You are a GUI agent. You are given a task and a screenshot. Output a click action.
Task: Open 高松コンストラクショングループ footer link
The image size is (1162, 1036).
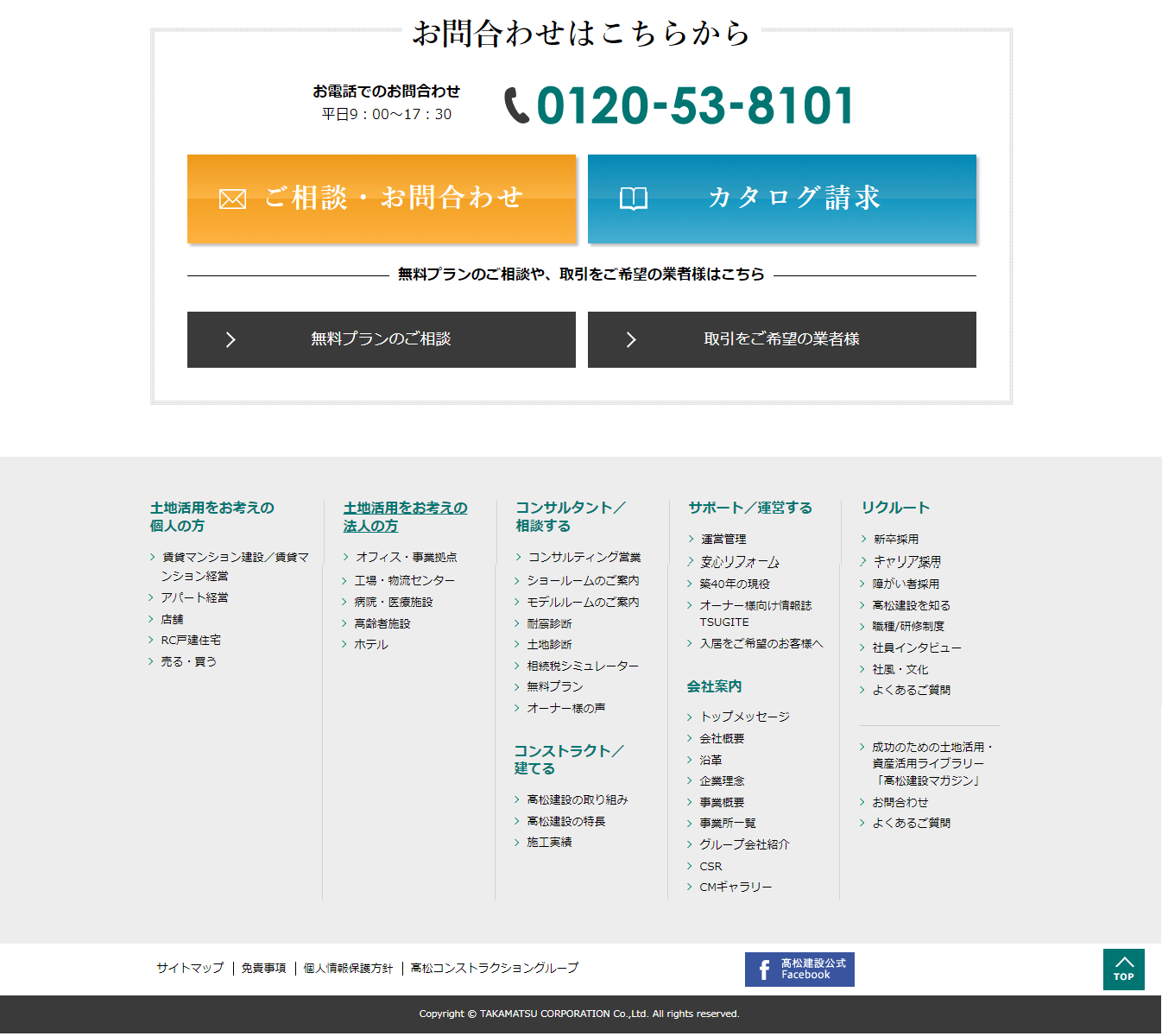pos(495,969)
